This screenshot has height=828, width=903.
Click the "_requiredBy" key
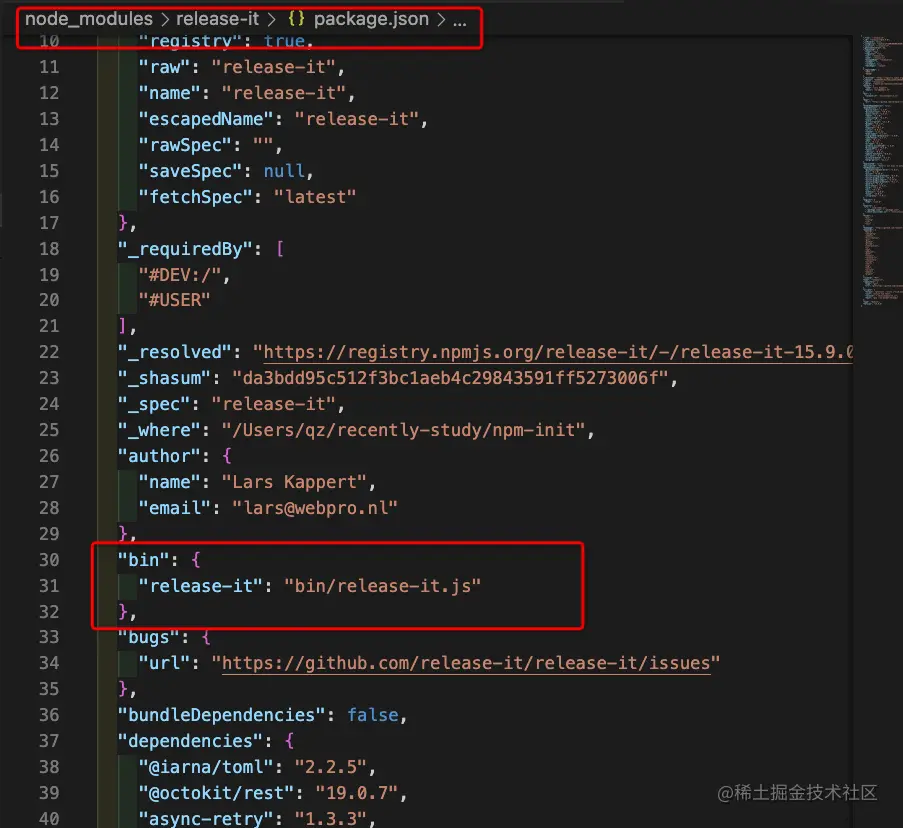click(x=185, y=249)
